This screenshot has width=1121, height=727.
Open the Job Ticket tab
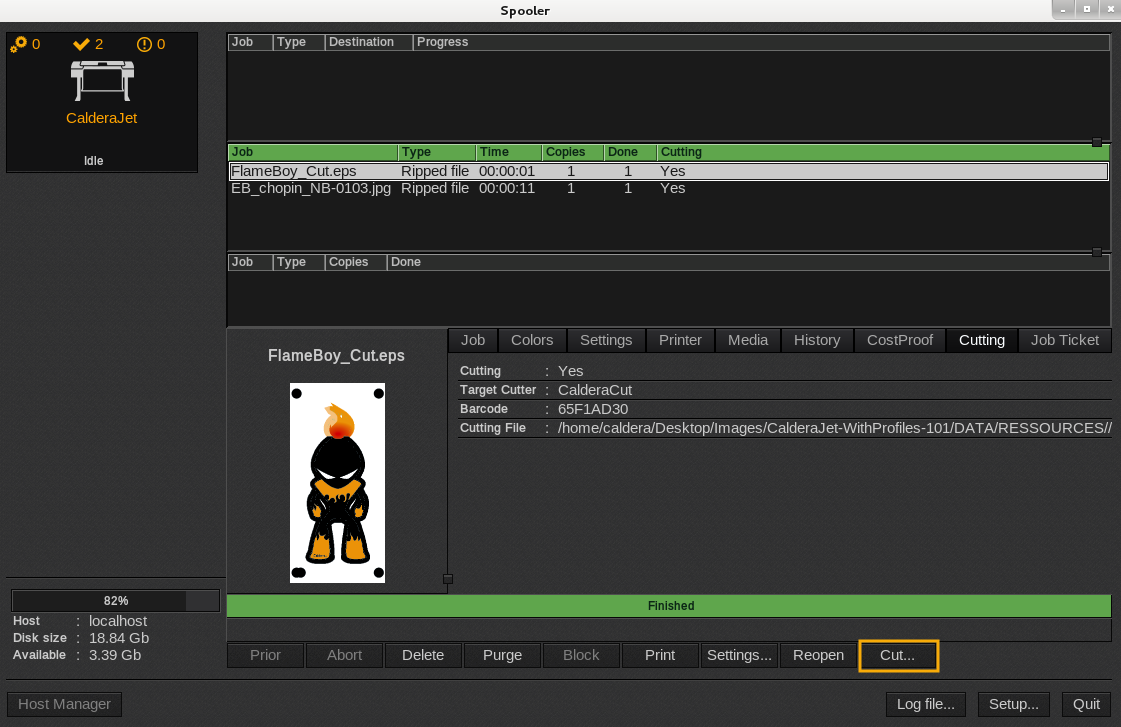pyautogui.click(x=1064, y=340)
